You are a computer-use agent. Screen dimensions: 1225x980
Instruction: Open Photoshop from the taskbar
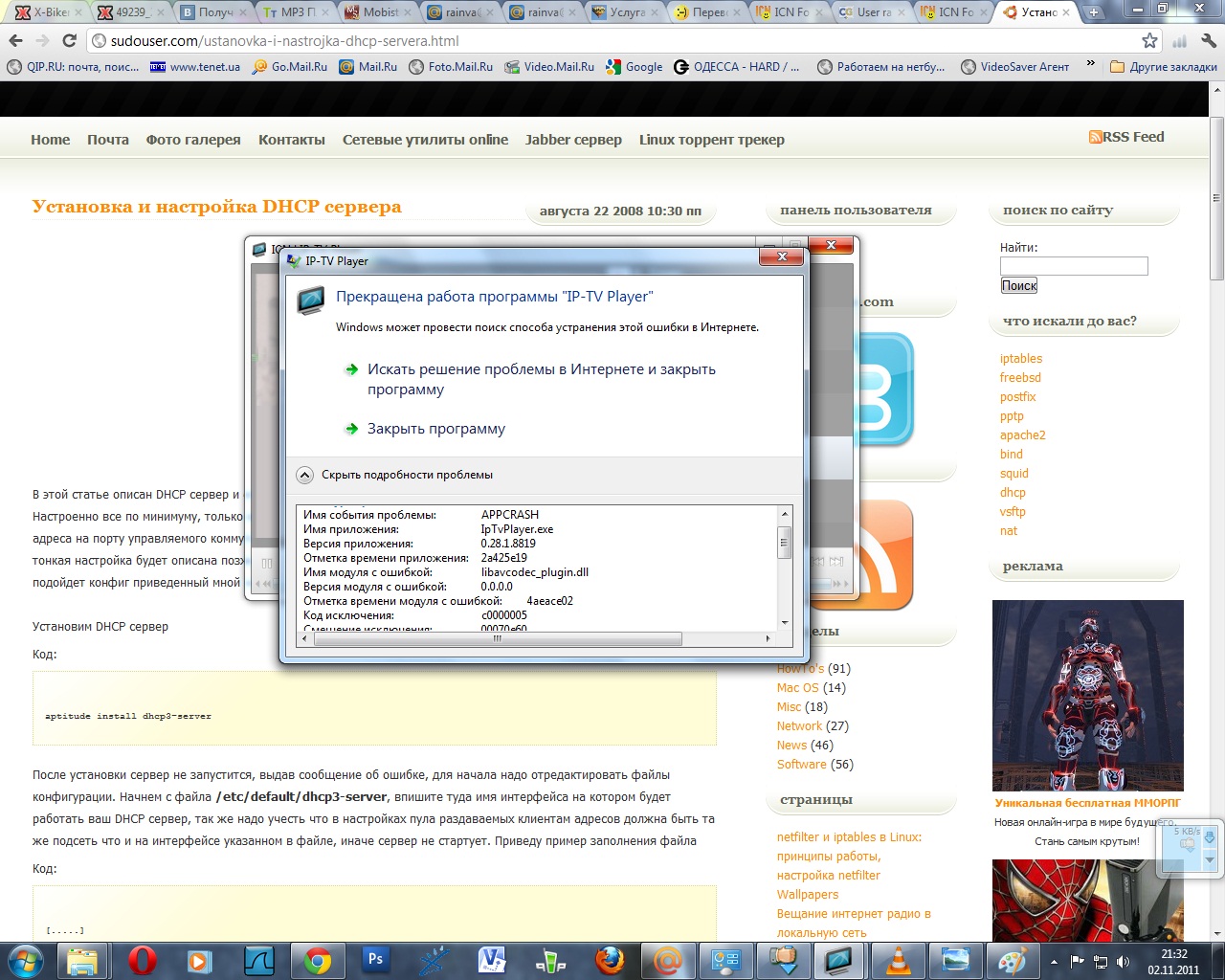pos(375,960)
